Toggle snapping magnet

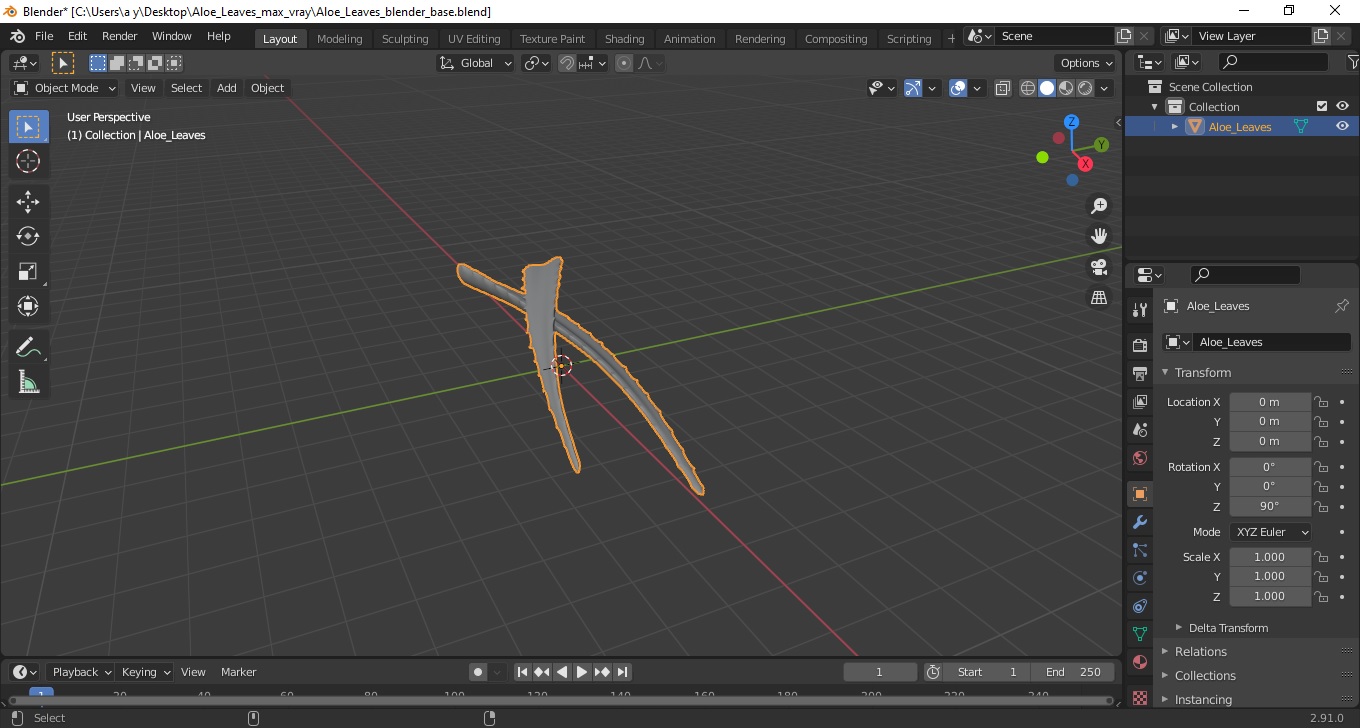point(567,63)
